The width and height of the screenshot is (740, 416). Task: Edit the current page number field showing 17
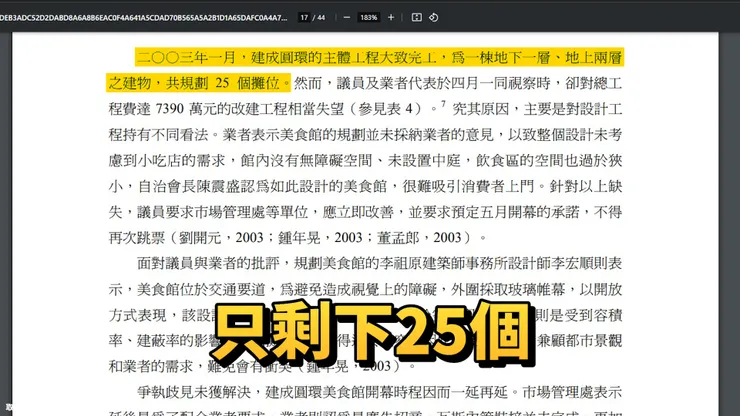(x=304, y=17)
